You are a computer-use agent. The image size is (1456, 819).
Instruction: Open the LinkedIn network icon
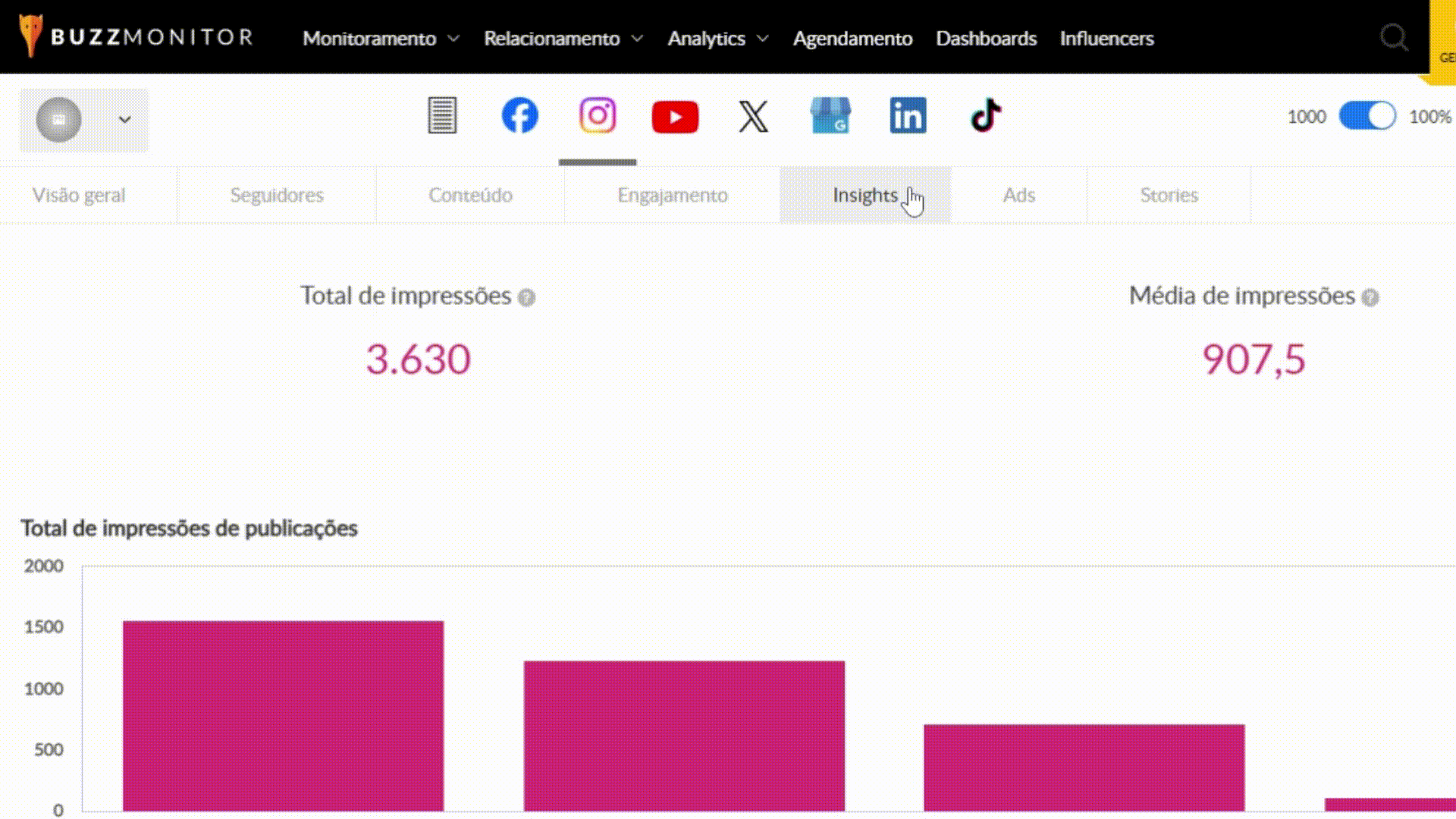pyautogui.click(x=908, y=116)
